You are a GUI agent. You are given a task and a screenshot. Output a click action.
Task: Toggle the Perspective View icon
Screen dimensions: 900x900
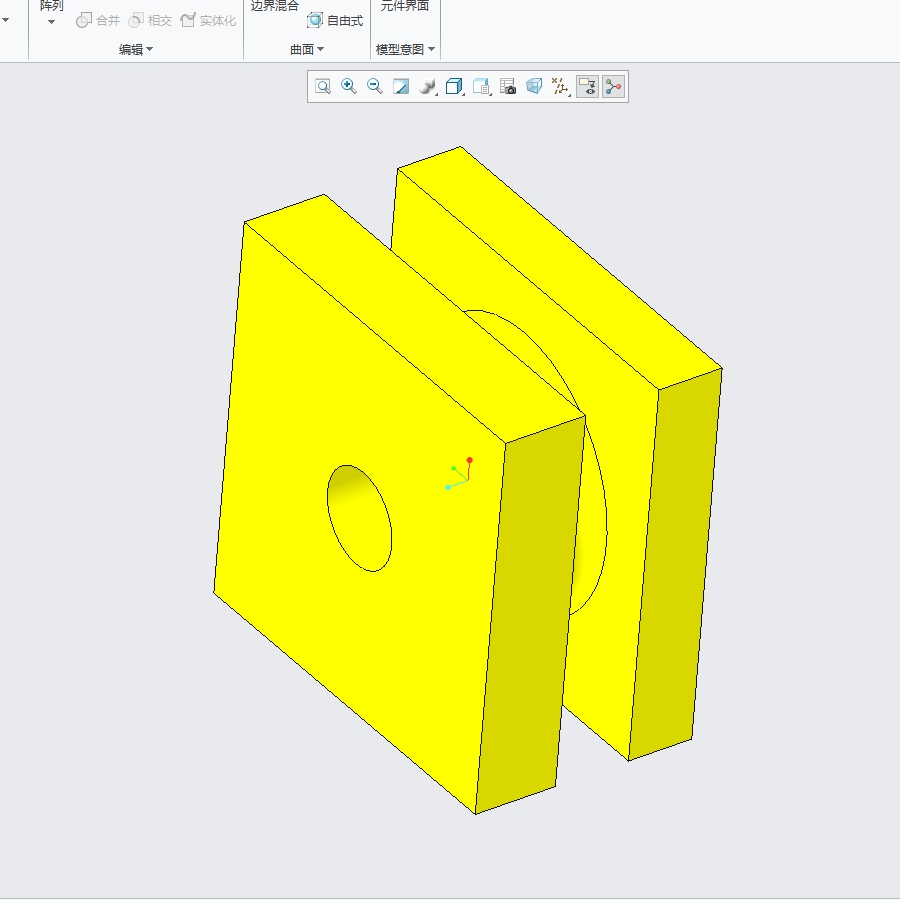534,87
